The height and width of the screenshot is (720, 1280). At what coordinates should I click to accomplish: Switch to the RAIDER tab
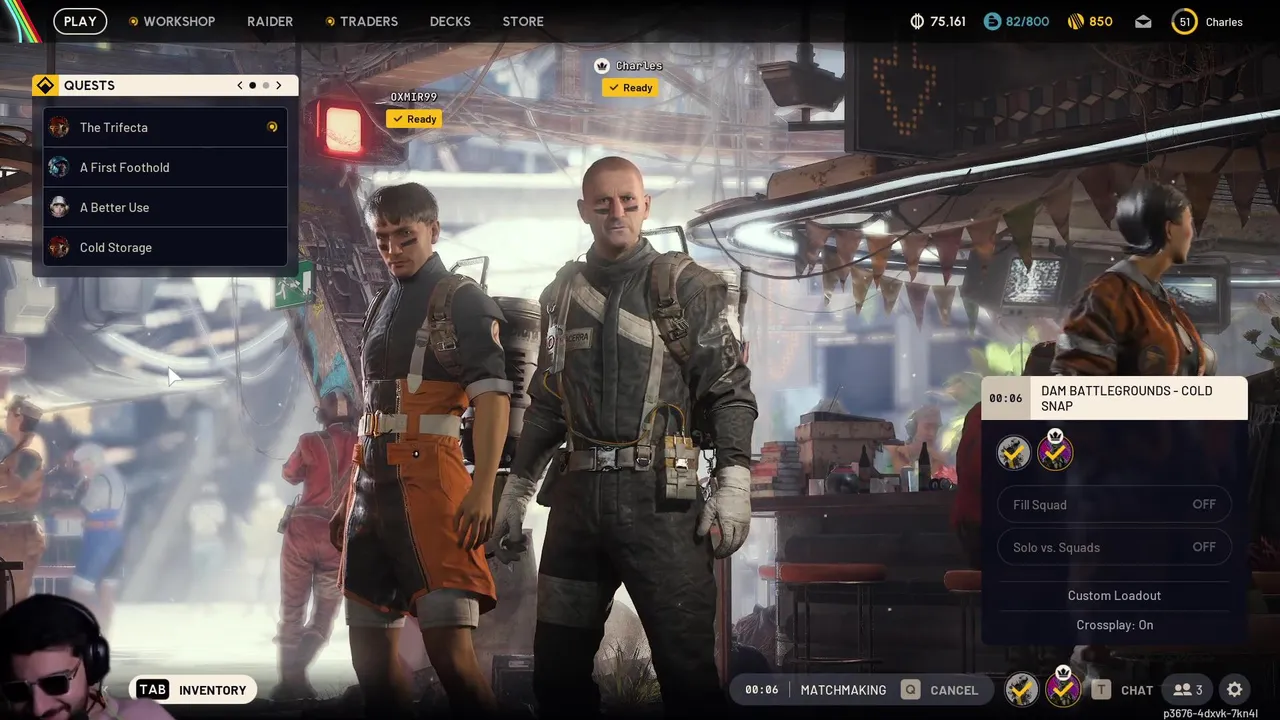[x=270, y=21]
